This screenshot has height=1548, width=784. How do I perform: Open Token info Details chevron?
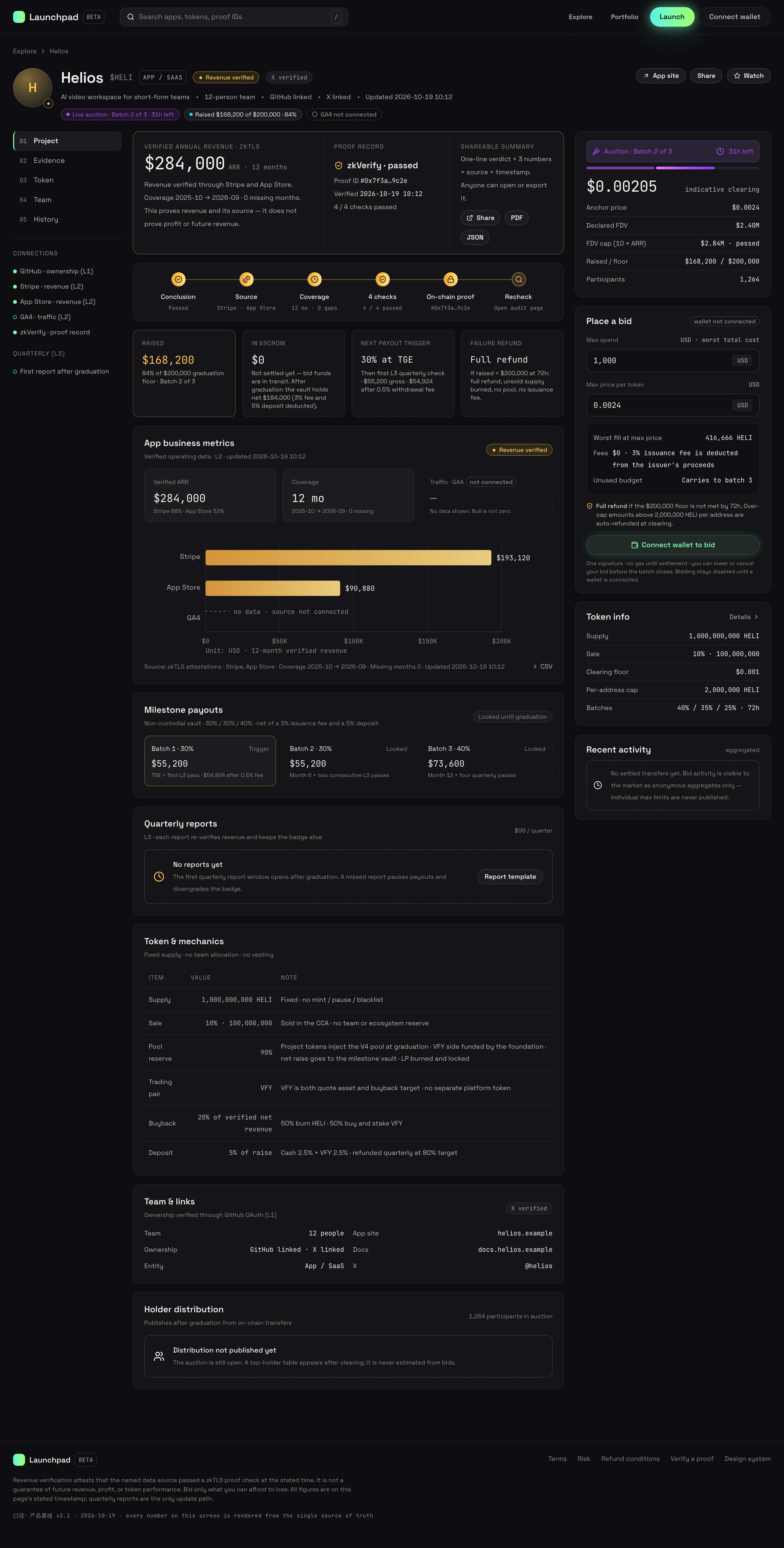tap(756, 617)
